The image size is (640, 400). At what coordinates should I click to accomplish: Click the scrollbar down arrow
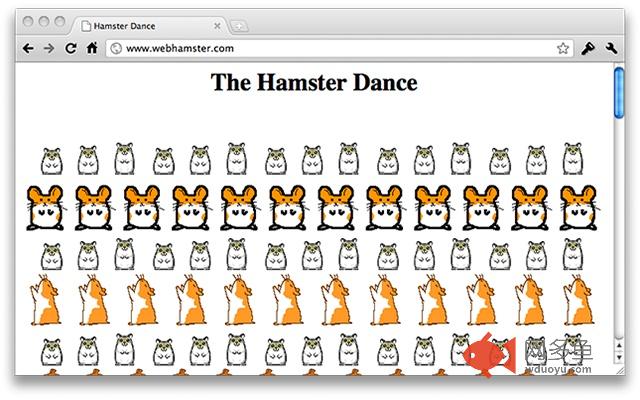click(619, 357)
